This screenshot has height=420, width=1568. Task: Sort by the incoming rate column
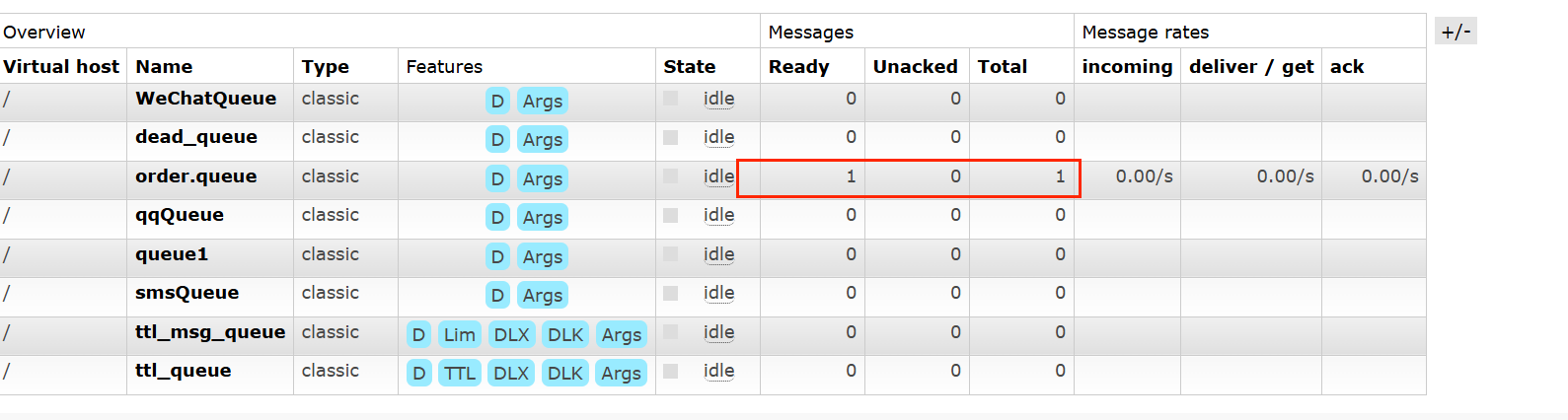tap(1127, 67)
